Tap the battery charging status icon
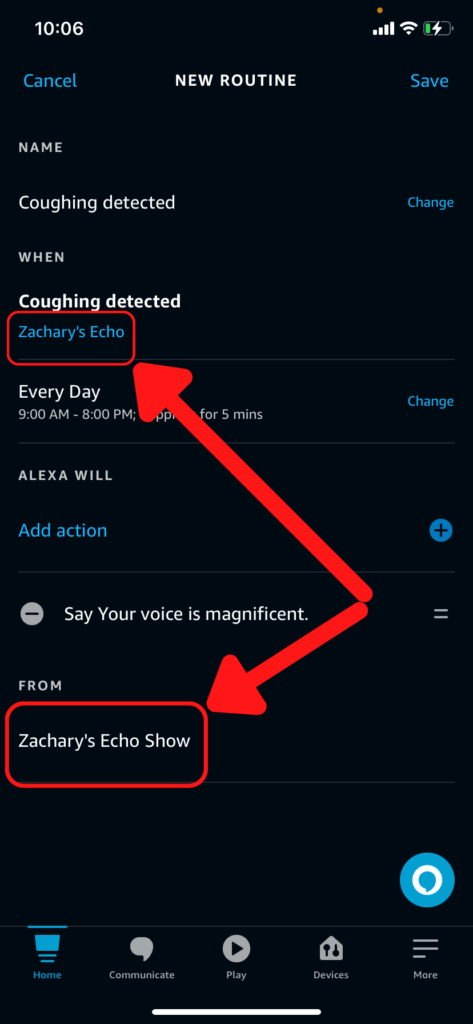 coord(438,28)
